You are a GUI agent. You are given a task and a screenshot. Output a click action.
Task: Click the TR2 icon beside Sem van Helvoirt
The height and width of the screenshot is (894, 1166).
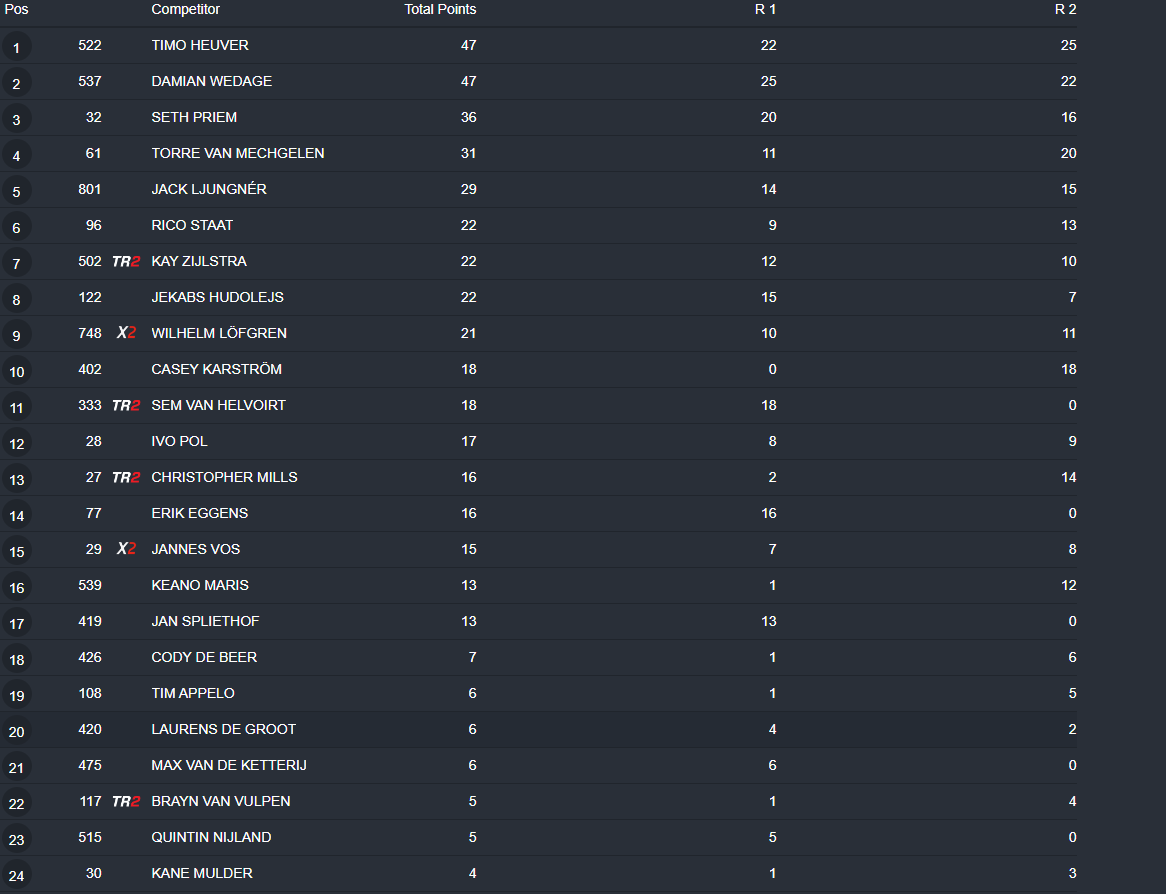tap(125, 406)
